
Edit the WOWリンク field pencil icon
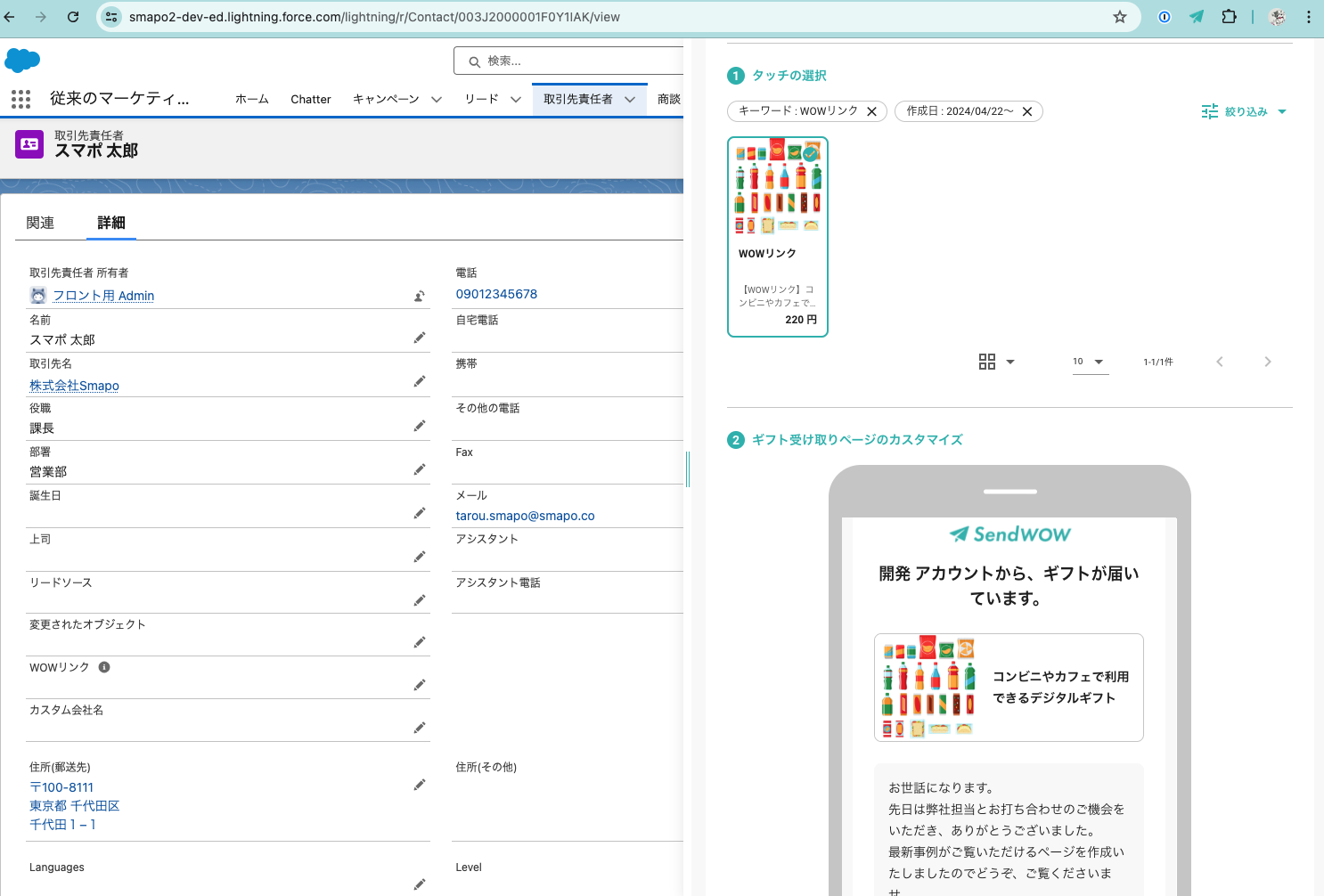[419, 685]
